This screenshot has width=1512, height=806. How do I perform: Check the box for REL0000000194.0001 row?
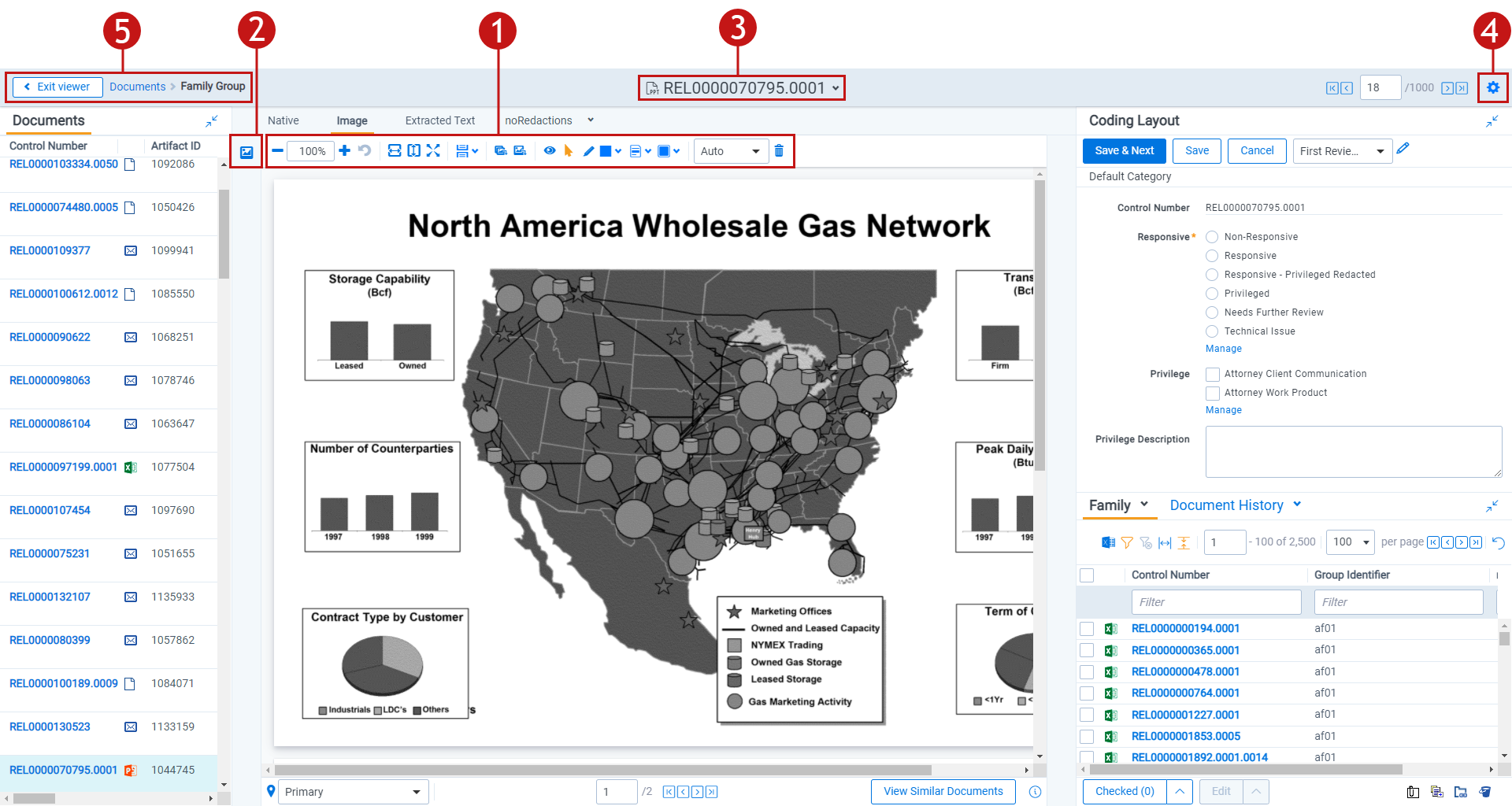(x=1087, y=629)
